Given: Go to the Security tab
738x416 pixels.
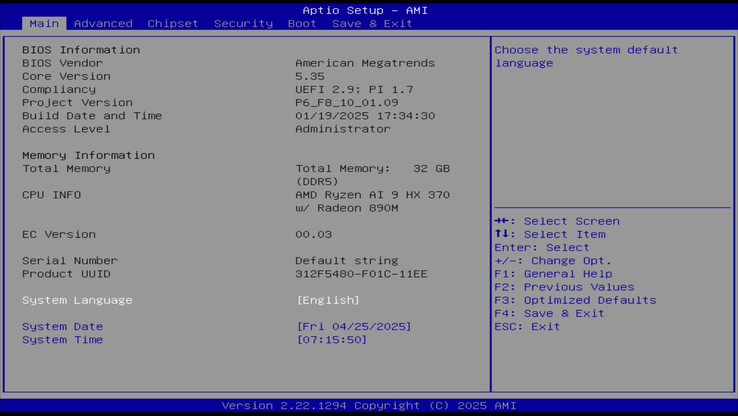Looking at the screenshot, I should pos(243,24).
